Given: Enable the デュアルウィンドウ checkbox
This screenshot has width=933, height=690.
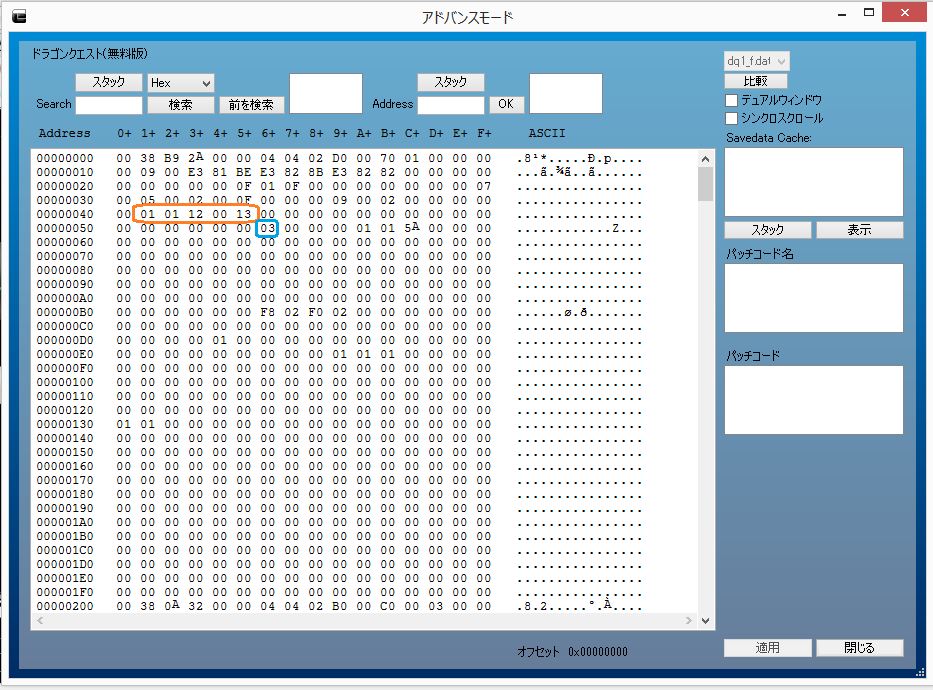Looking at the screenshot, I should tap(732, 100).
